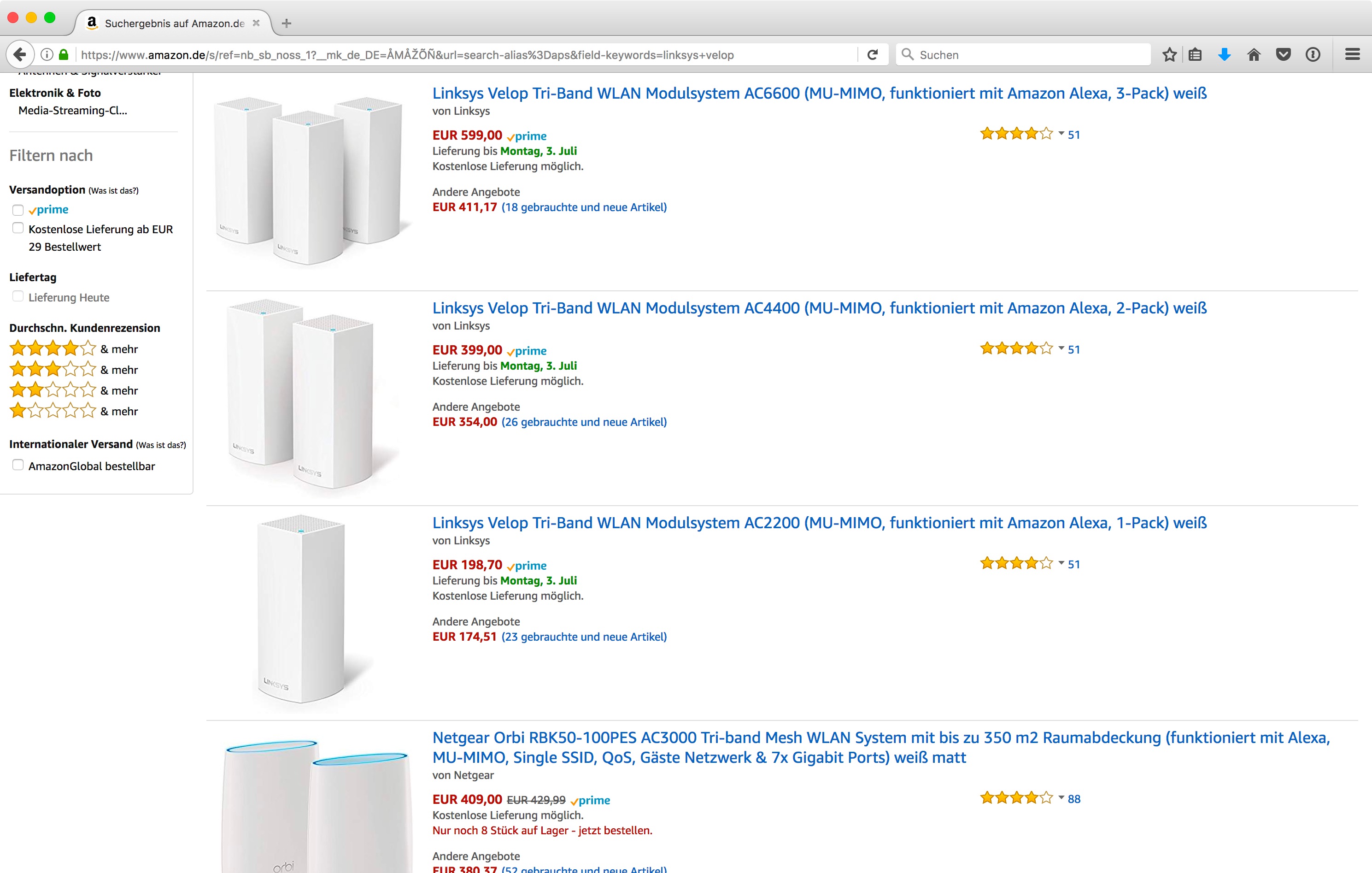Expand rating dropdown for Velop AC4400 2-Pack
The image size is (1372, 873).
tap(1061, 348)
